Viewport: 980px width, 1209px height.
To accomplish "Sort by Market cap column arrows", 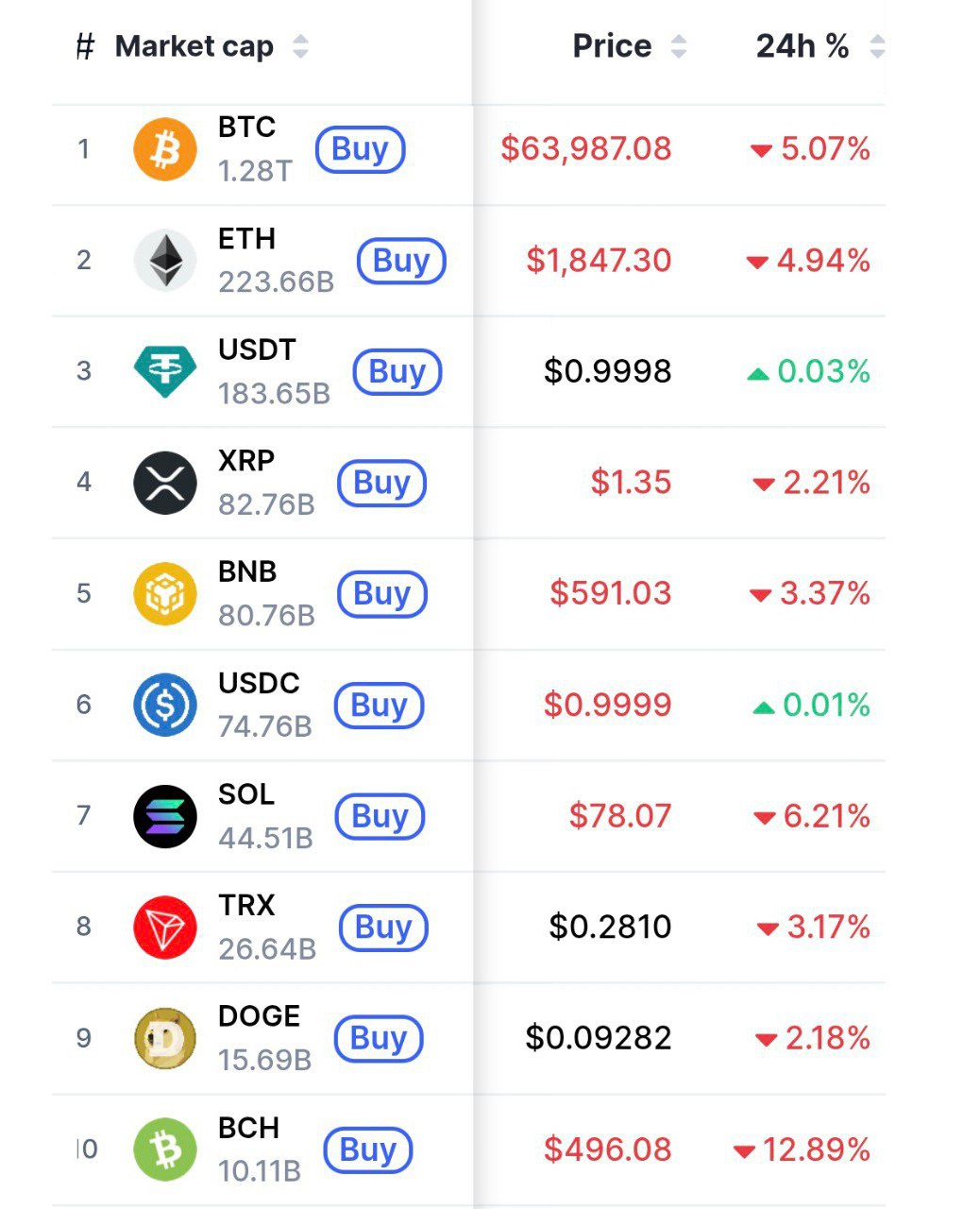I will click(x=300, y=46).
